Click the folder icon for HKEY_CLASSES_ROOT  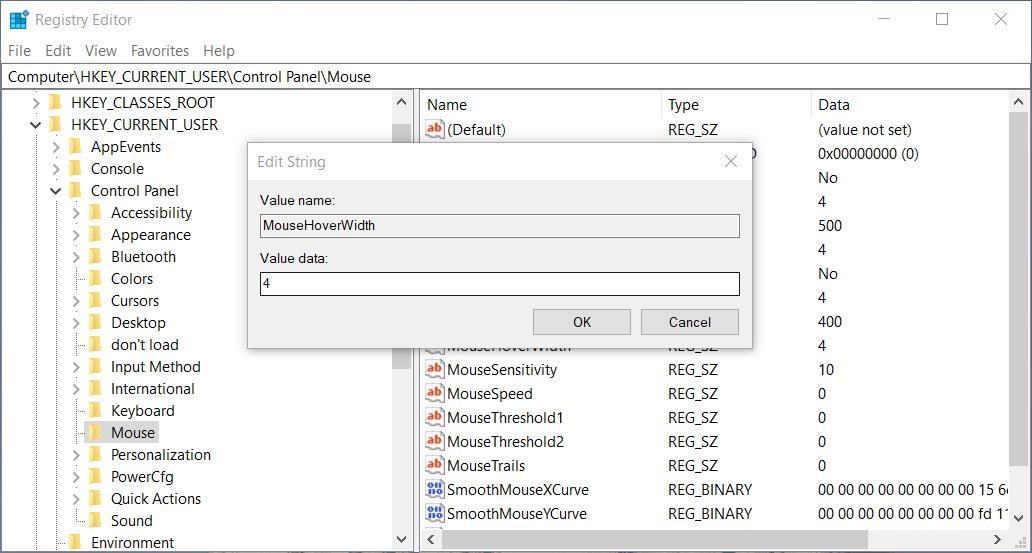[x=56, y=102]
